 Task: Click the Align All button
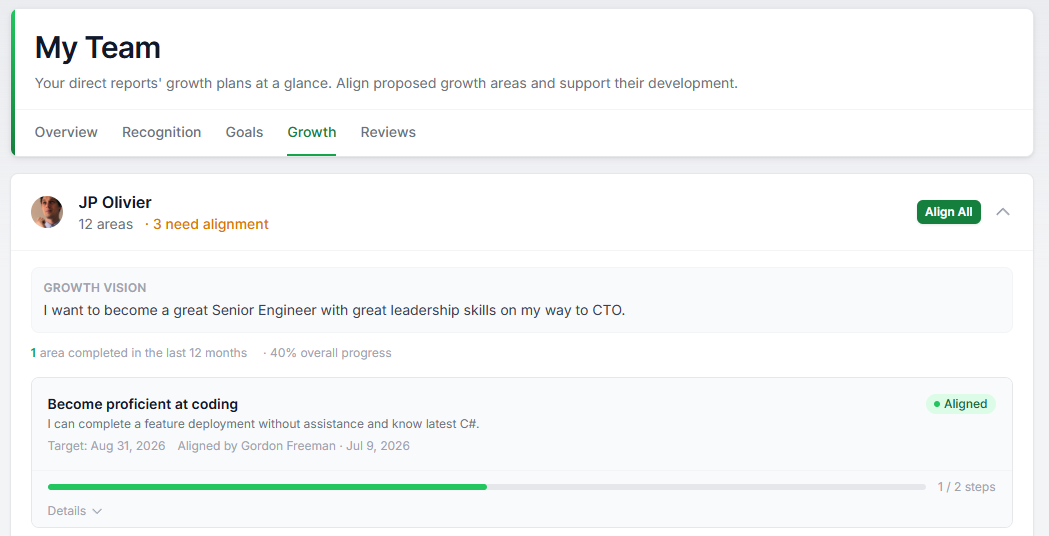949,212
